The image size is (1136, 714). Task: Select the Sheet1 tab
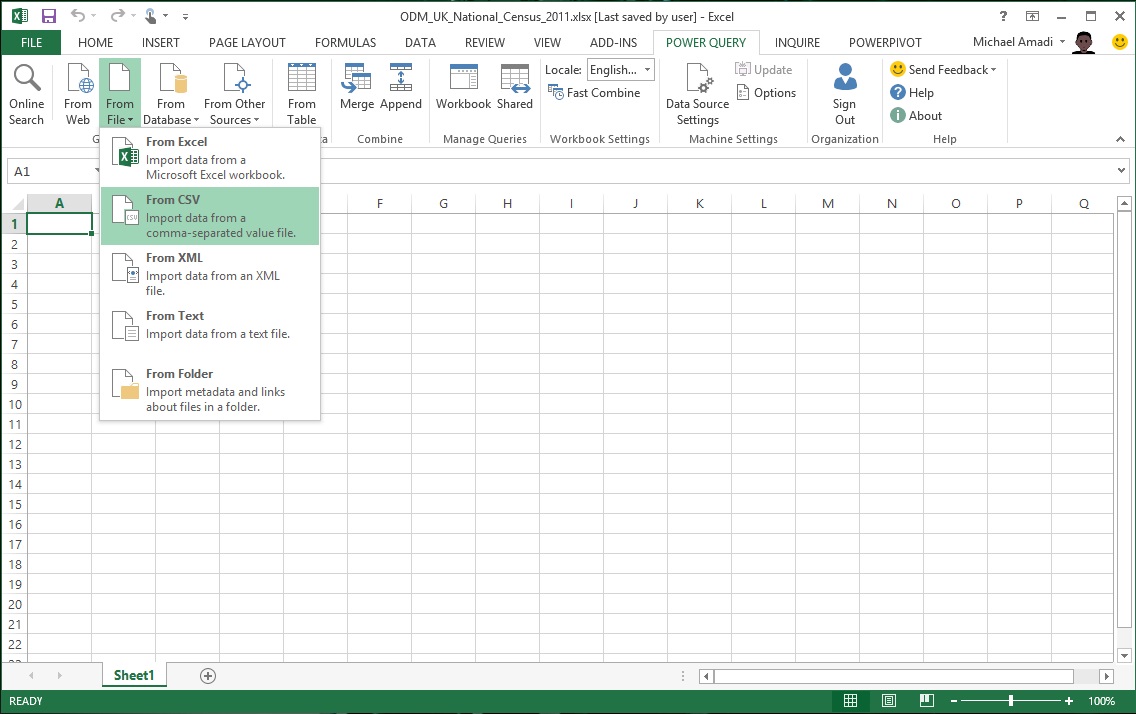coord(134,675)
